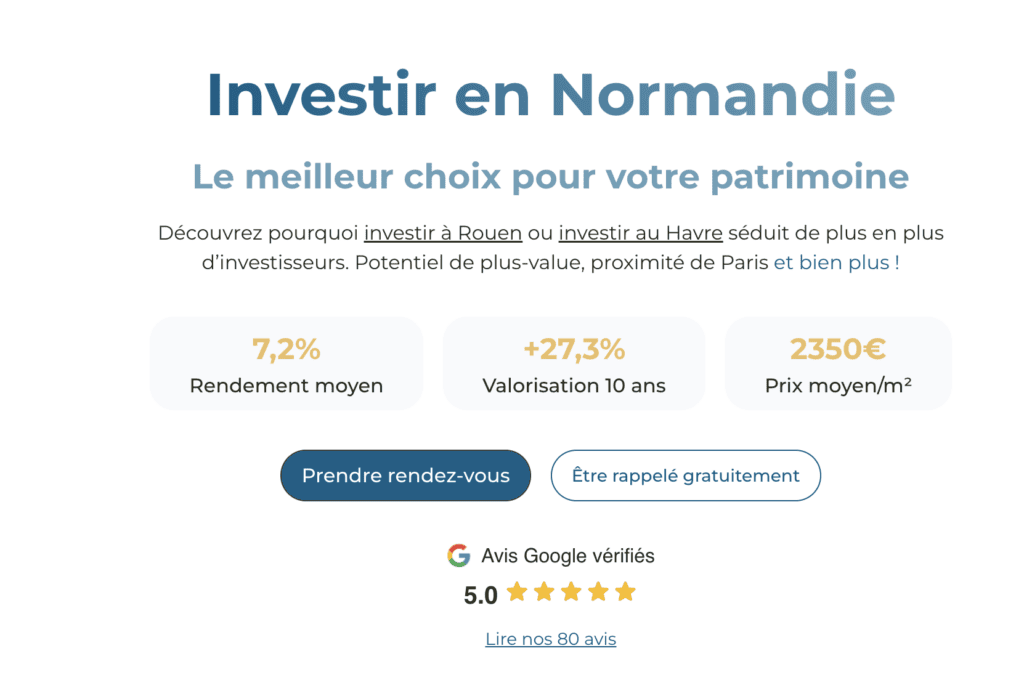The width and height of the screenshot is (1024, 696).
Task: Select the '2350€ Prix moyen/m²' card
Action: (838, 363)
